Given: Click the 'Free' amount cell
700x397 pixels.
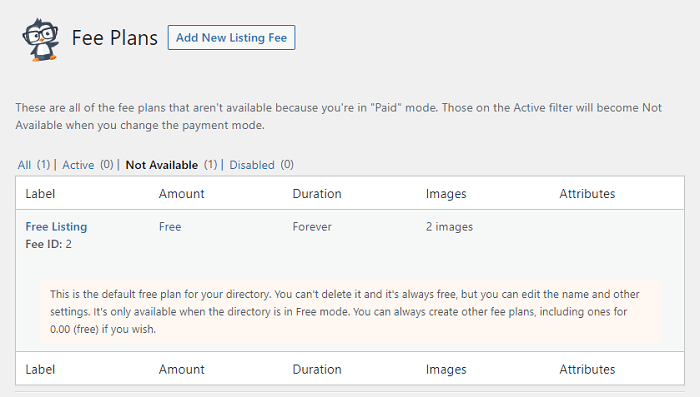Looking at the screenshot, I should pyautogui.click(x=170, y=226).
